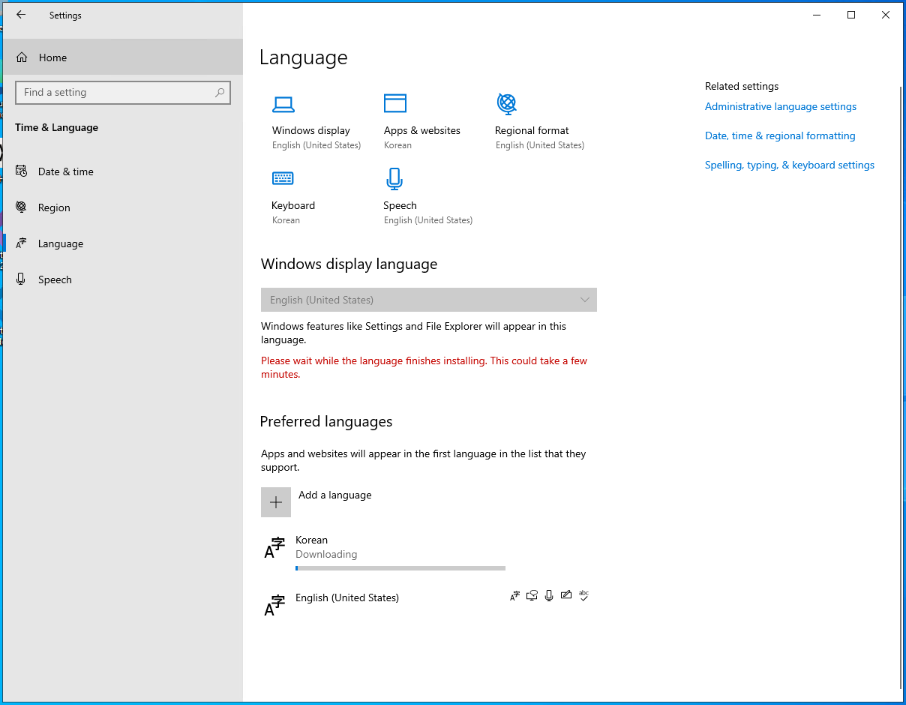
Task: Click the Speech tile microphone icon
Action: [394, 179]
